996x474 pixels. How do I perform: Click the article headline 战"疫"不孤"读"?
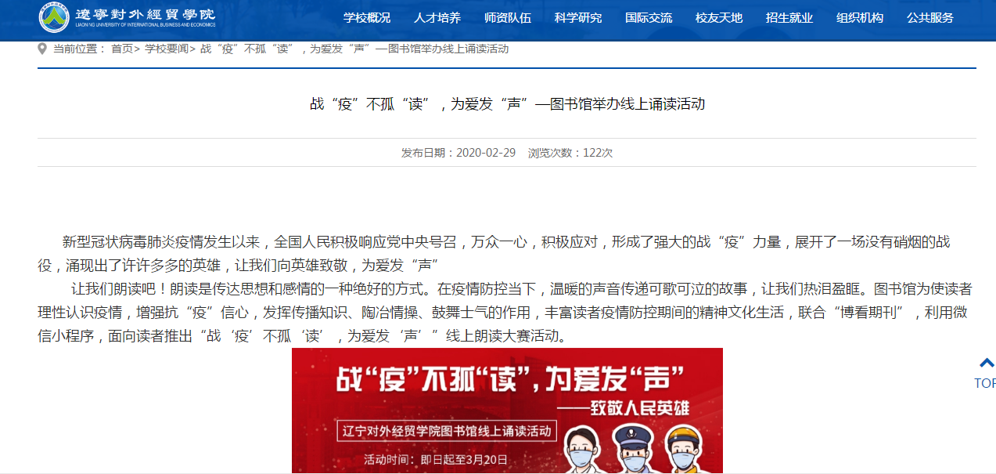507,104
